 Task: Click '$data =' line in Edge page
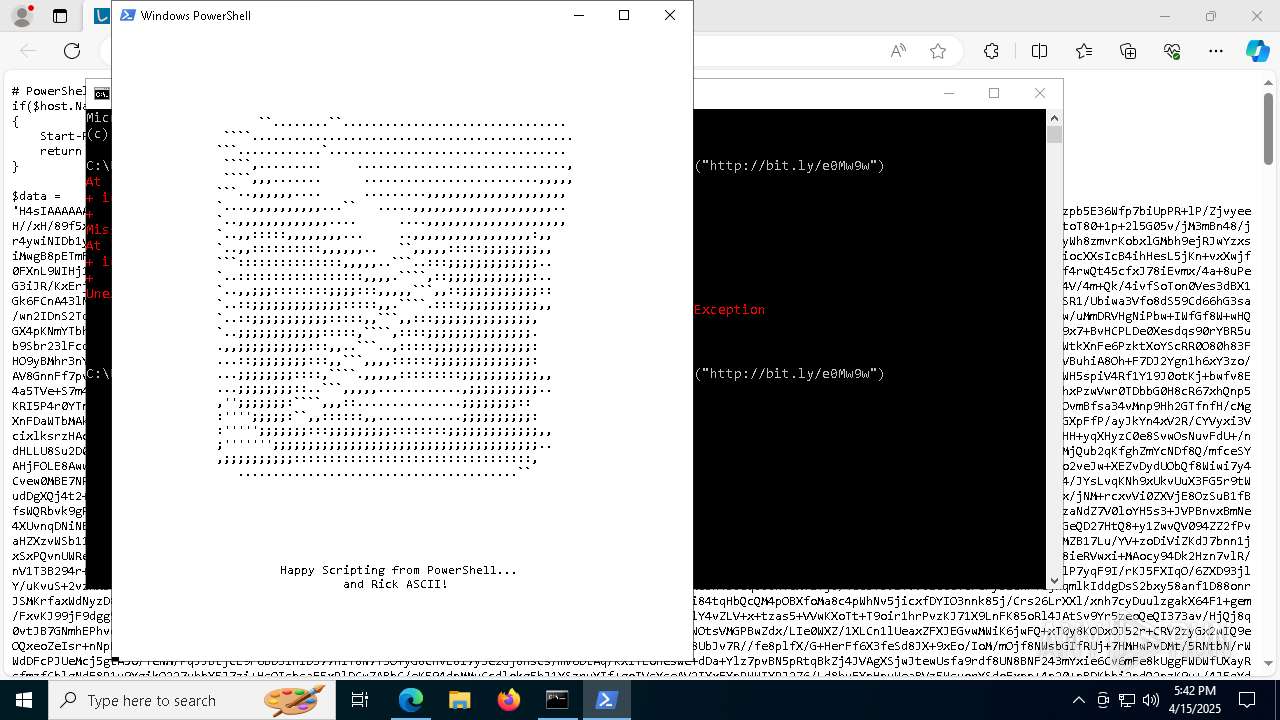pyautogui.click(x=37, y=196)
